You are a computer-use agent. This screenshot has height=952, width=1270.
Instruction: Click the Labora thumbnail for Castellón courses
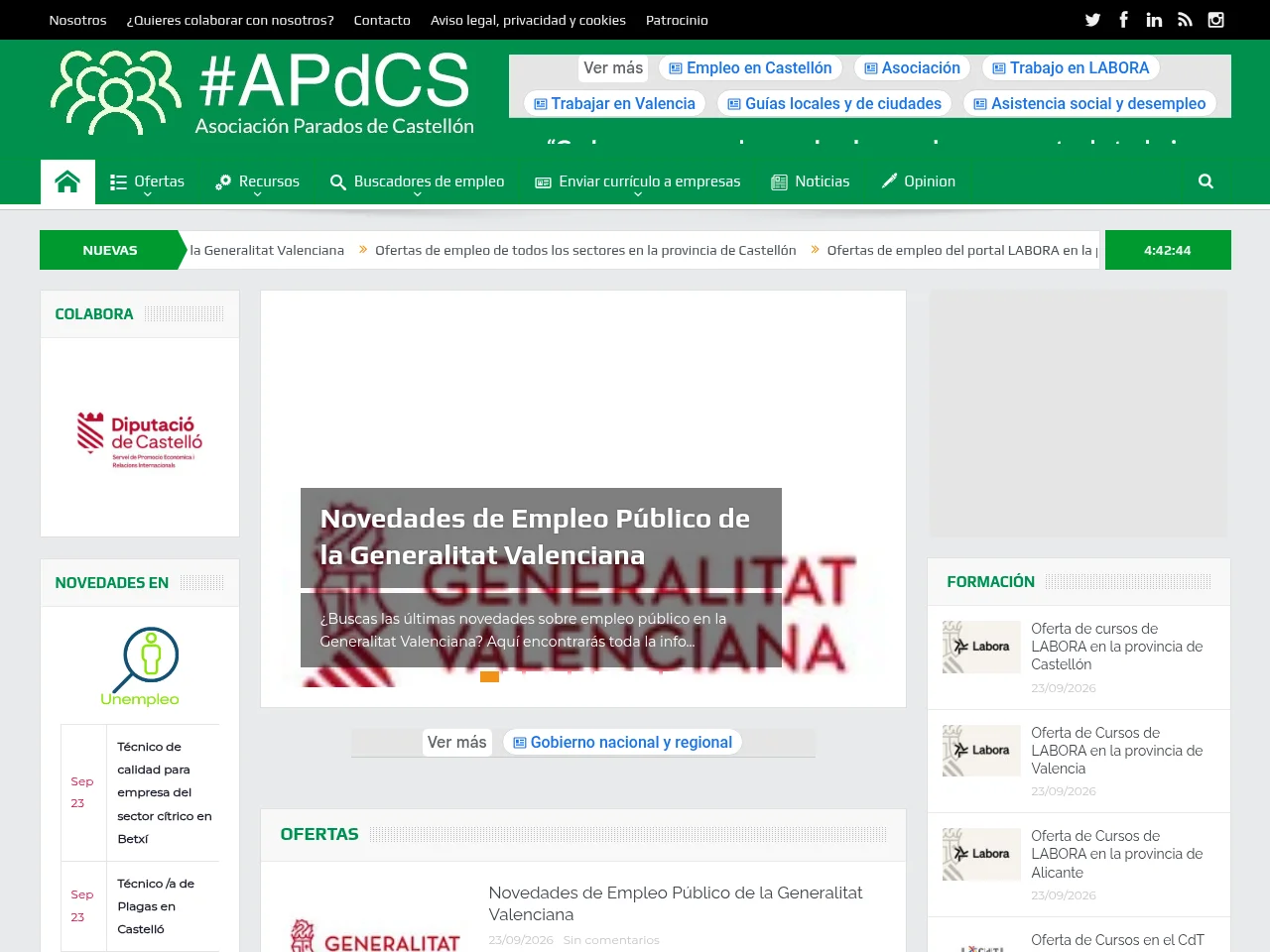pos(981,647)
